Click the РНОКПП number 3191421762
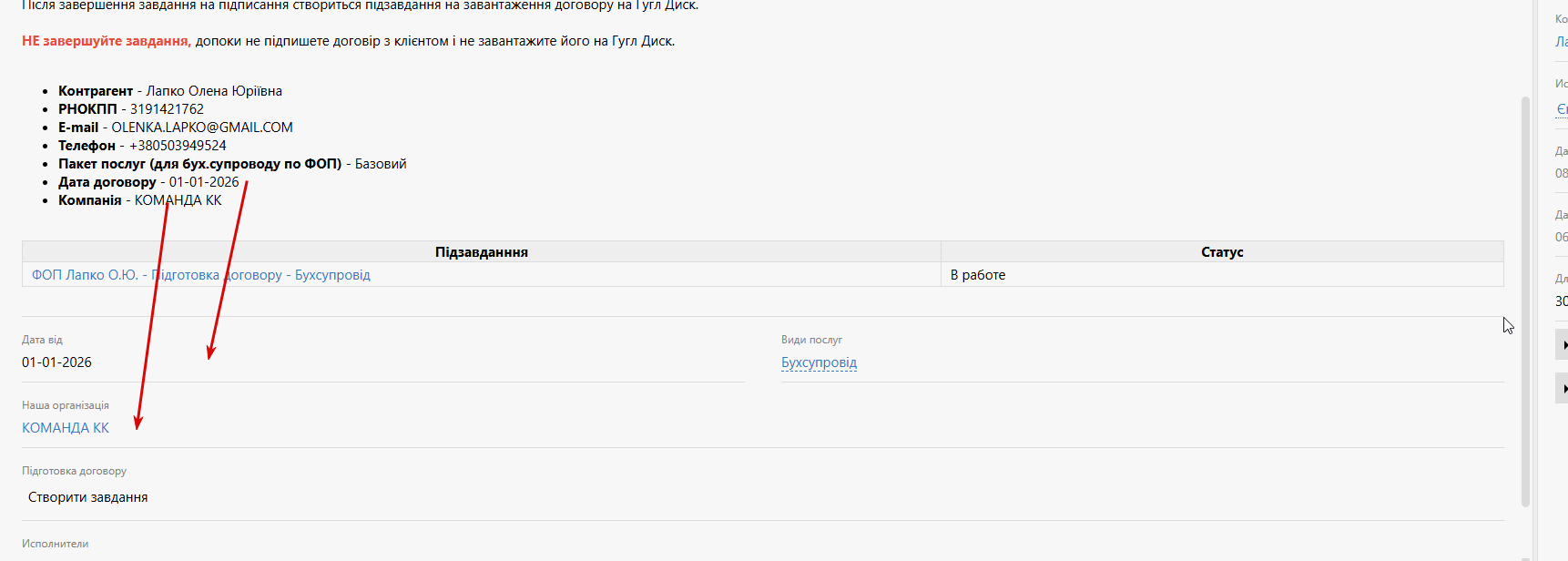Screen dimensions: 1568x561 pyautogui.click(x=167, y=109)
